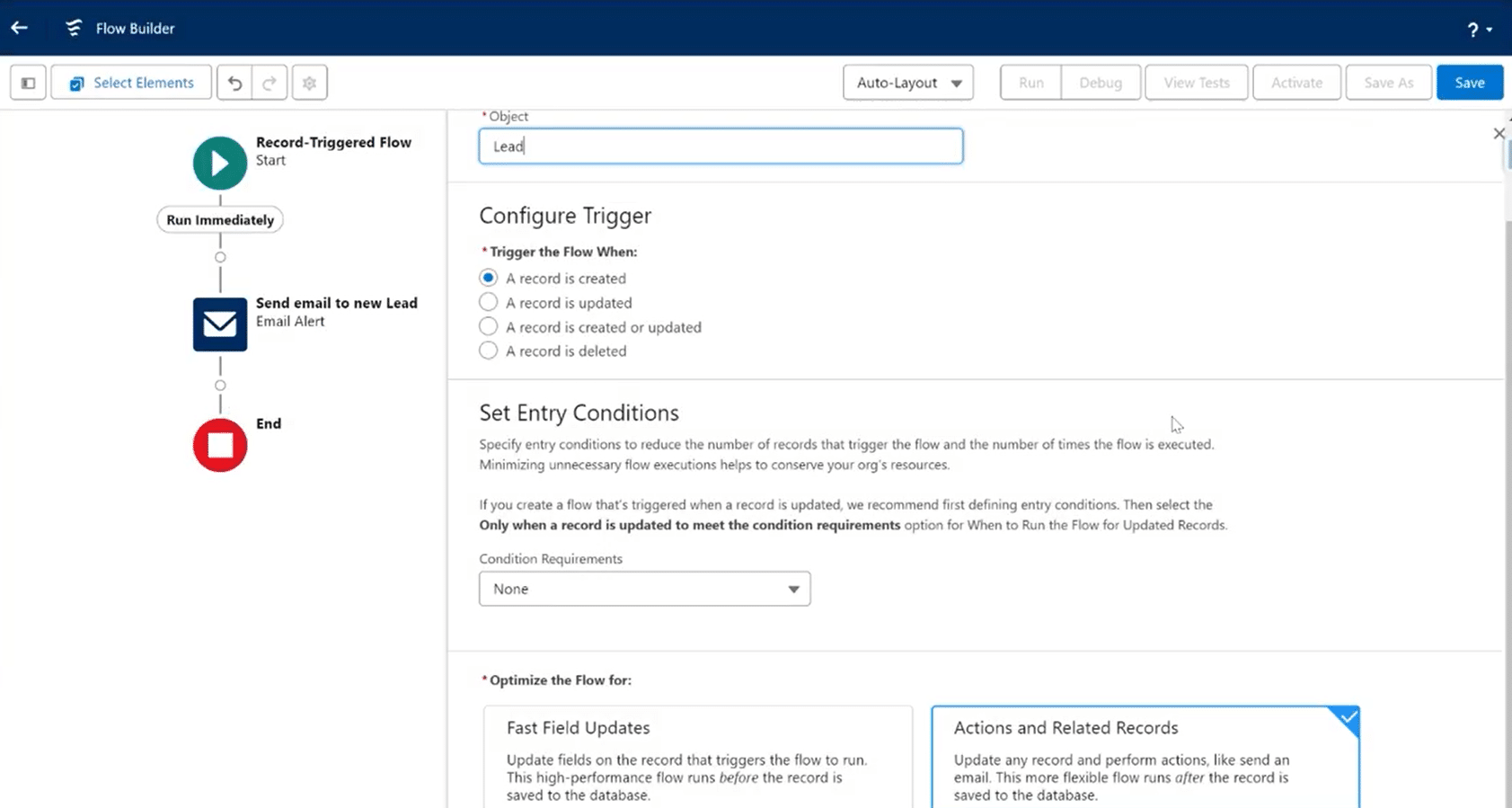Open the Condition Requirements dropdown
The height and width of the screenshot is (808, 1512).
pyautogui.click(x=644, y=589)
